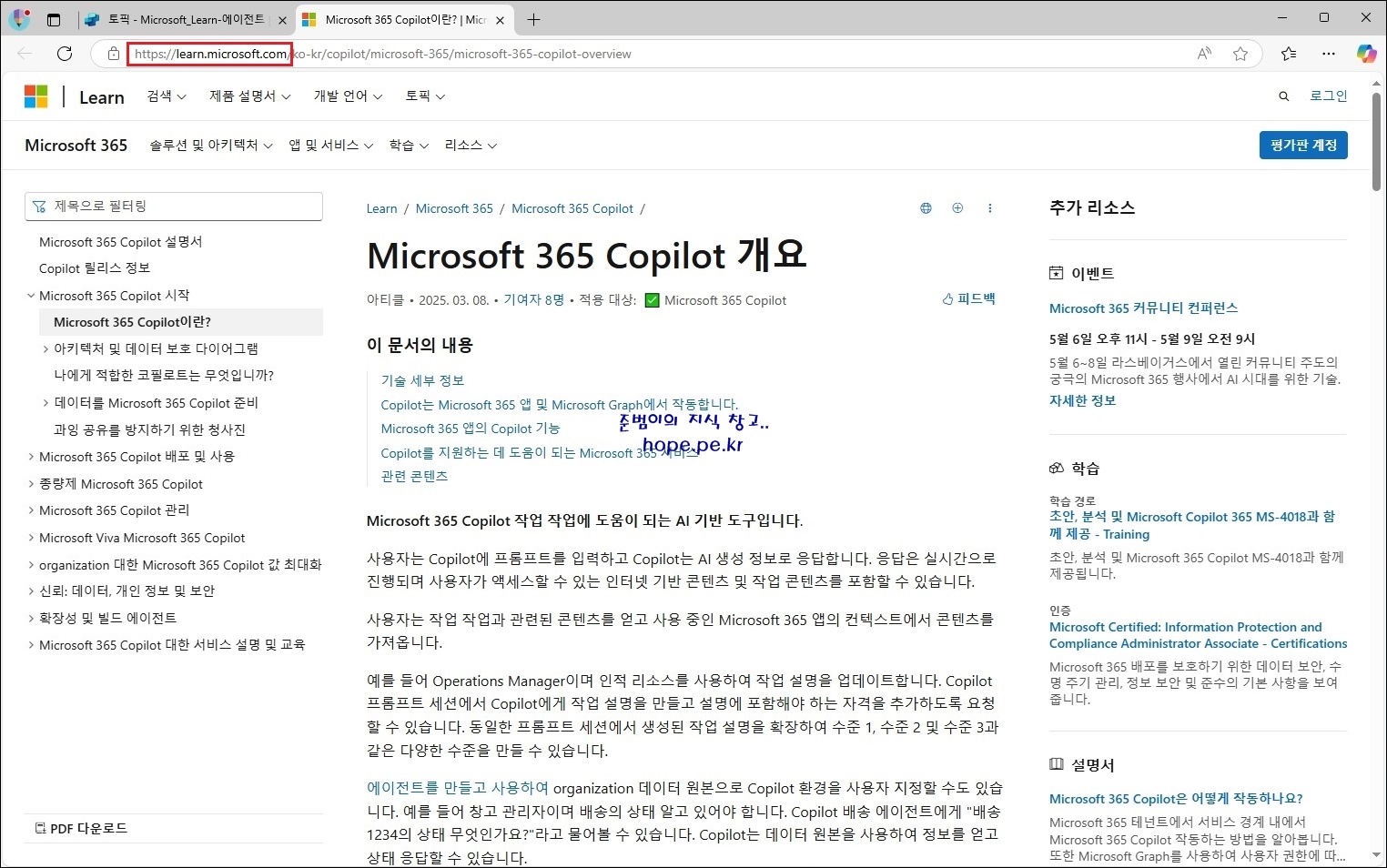Open the 앱 및 서비스 dropdown
The image size is (1387, 868).
click(331, 145)
